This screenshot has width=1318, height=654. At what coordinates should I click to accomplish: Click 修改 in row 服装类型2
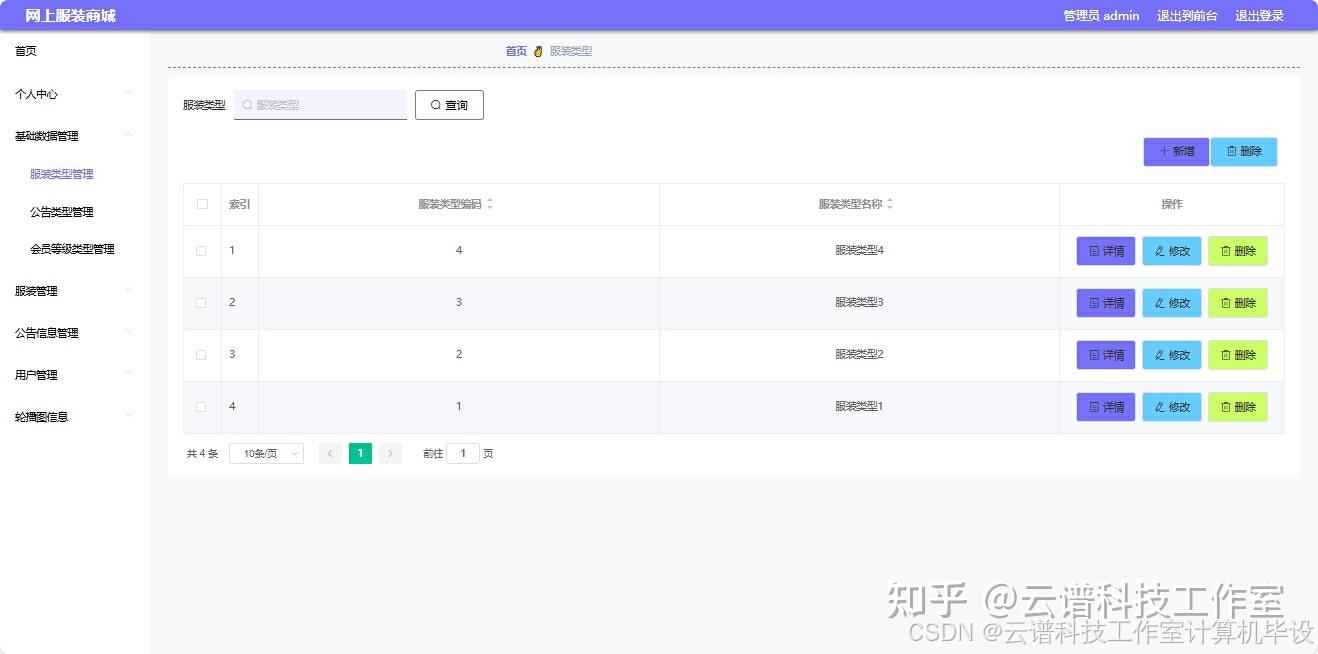coord(1171,355)
